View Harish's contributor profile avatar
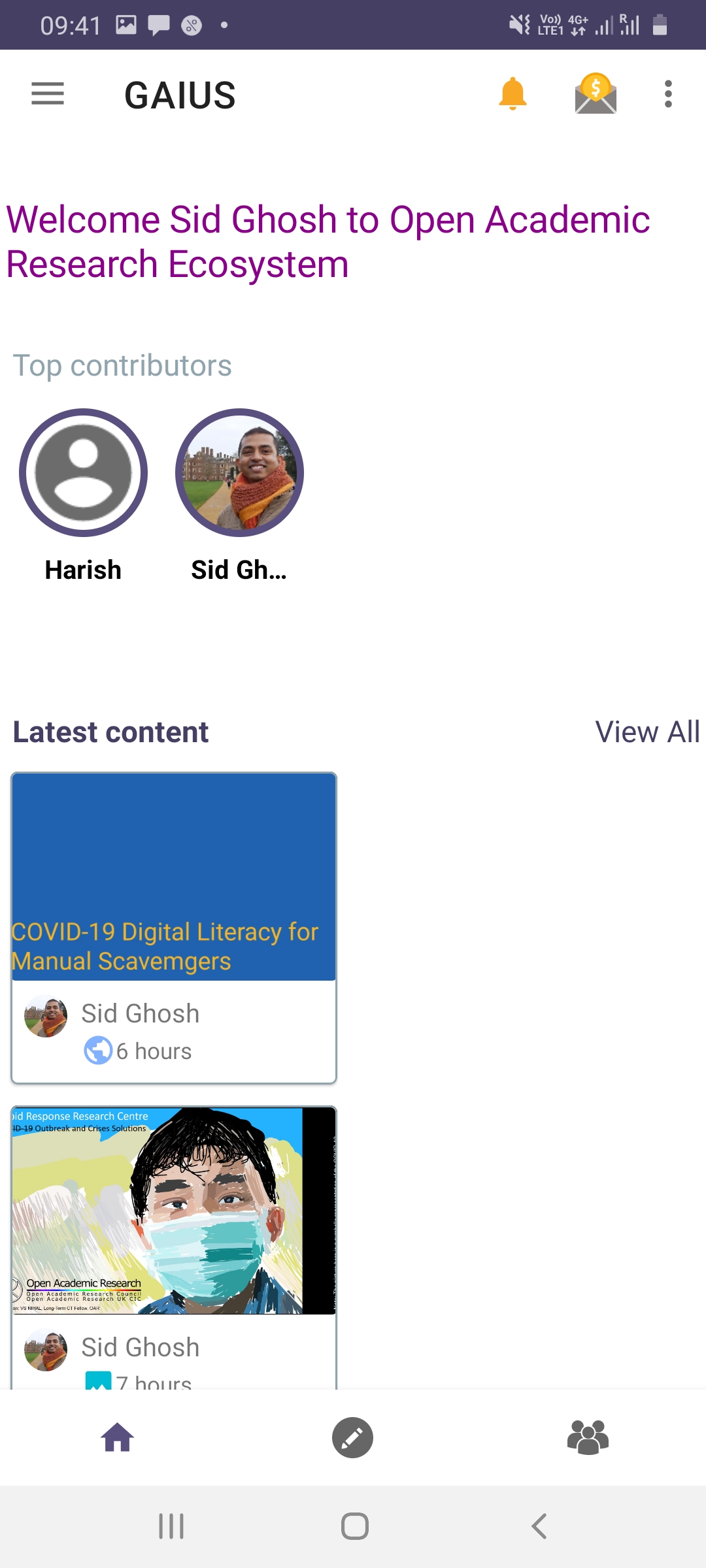 83,472
